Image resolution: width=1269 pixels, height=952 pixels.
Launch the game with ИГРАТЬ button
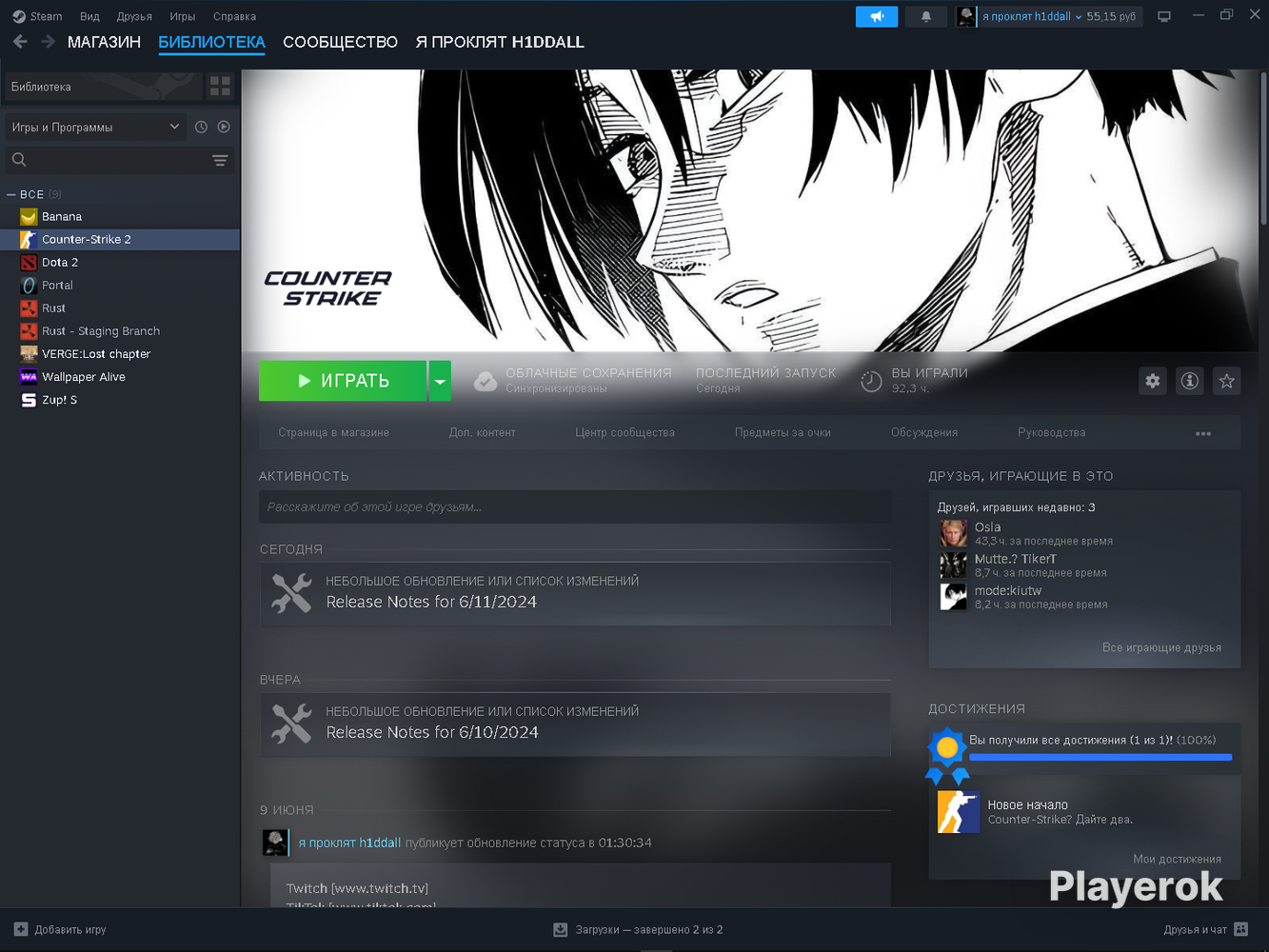point(343,381)
